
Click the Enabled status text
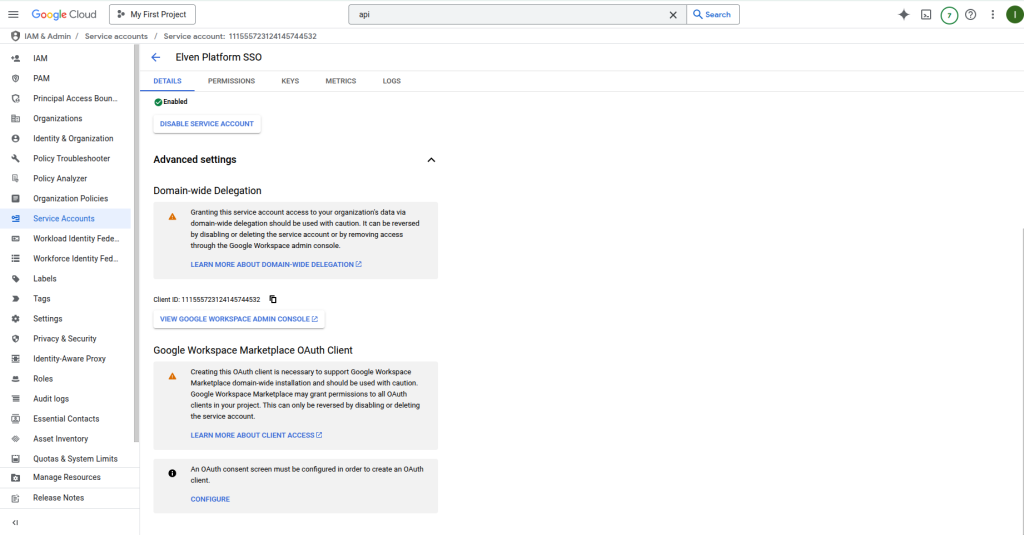coord(176,102)
